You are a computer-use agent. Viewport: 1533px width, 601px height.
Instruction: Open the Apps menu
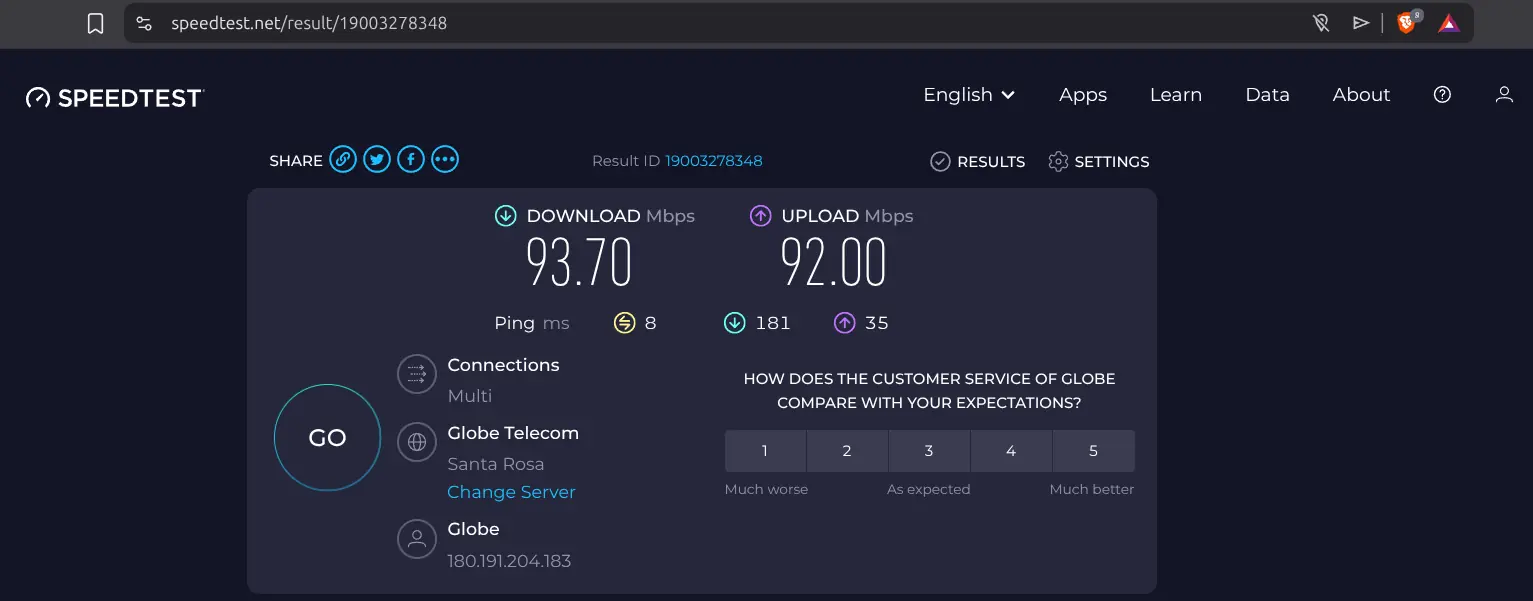pyautogui.click(x=1083, y=95)
